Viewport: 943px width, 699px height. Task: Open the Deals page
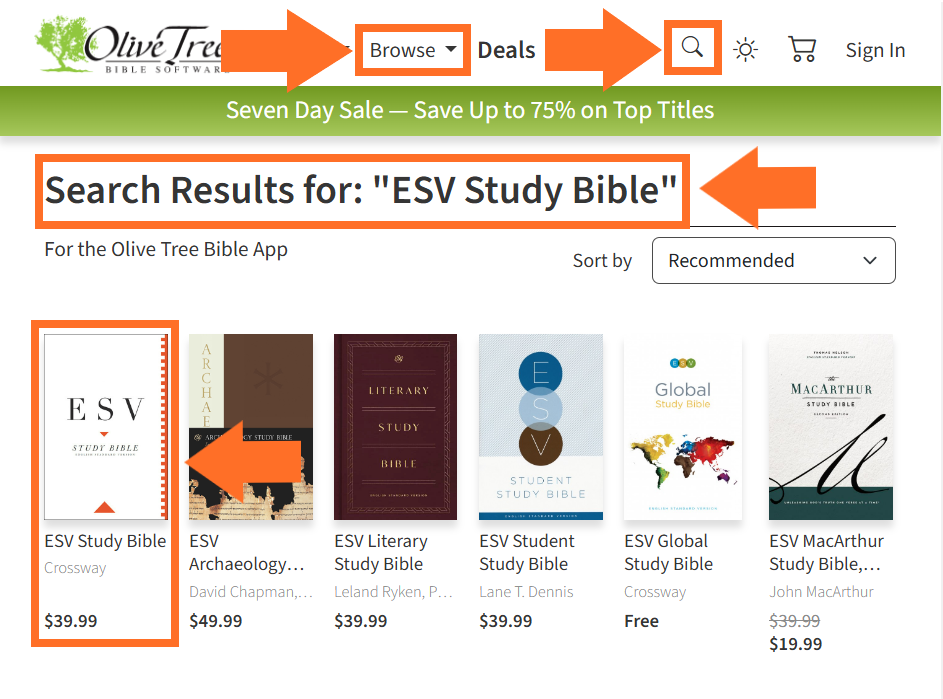click(506, 50)
